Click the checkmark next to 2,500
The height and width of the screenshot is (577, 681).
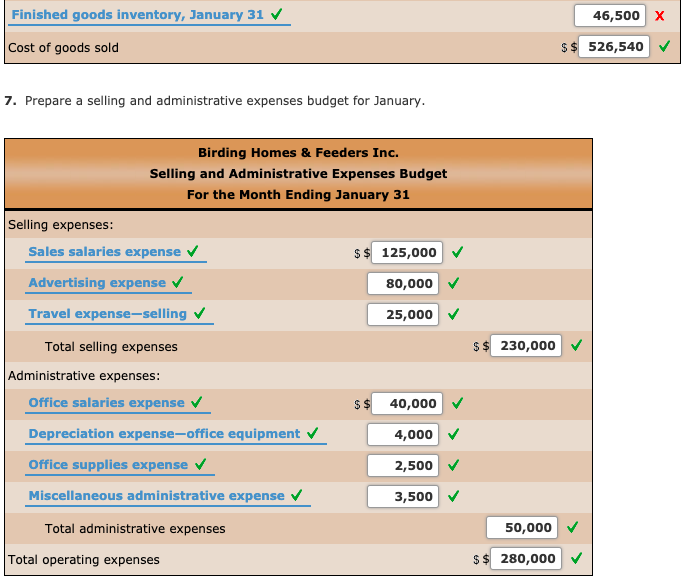coord(453,465)
